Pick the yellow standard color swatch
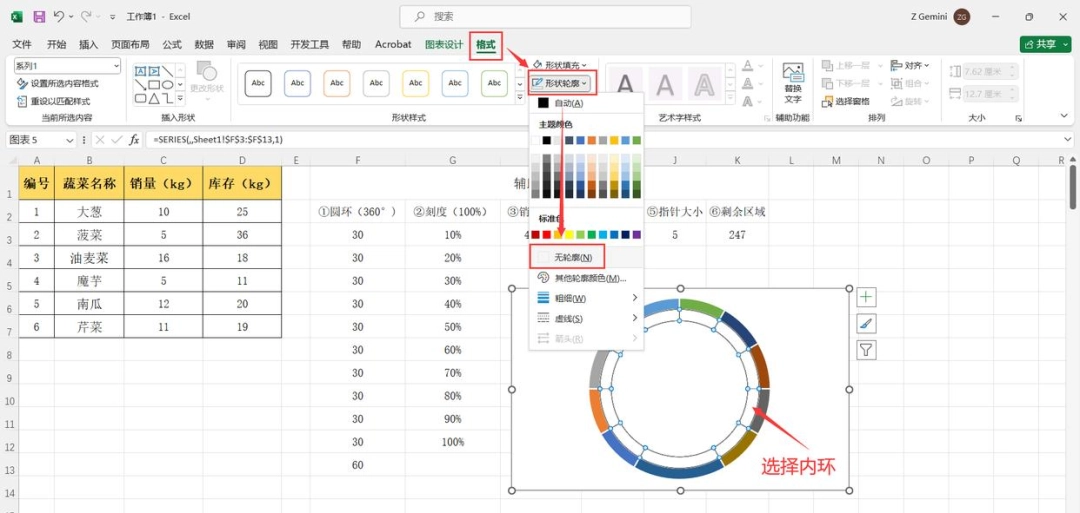Image resolution: width=1080 pixels, height=513 pixels. pyautogui.click(x=569, y=235)
